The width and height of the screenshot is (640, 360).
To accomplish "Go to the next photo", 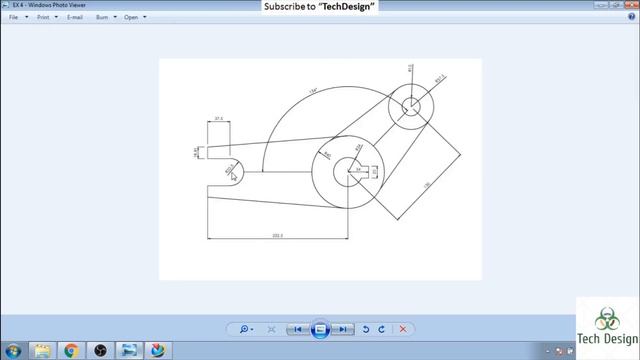I will pos(342,329).
